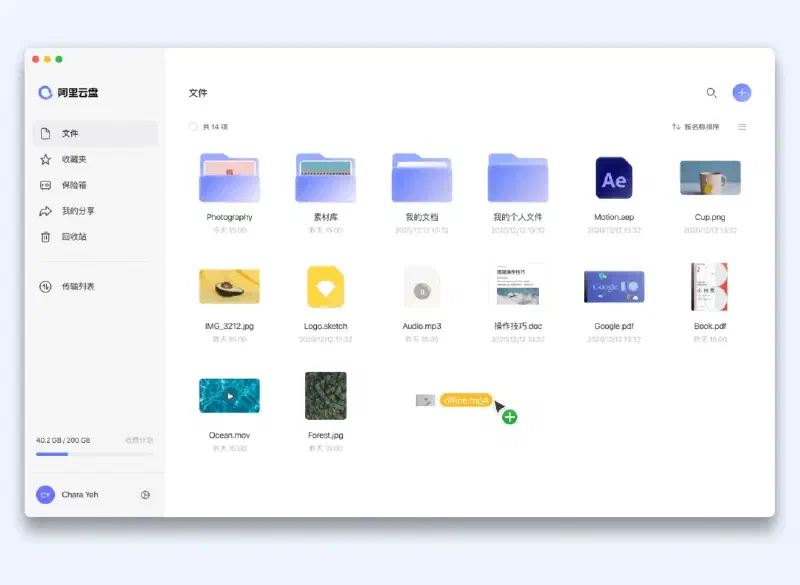Screen dimensions: 800x585
Task: Select the Book.pdf thumbnail
Action: pos(710,287)
